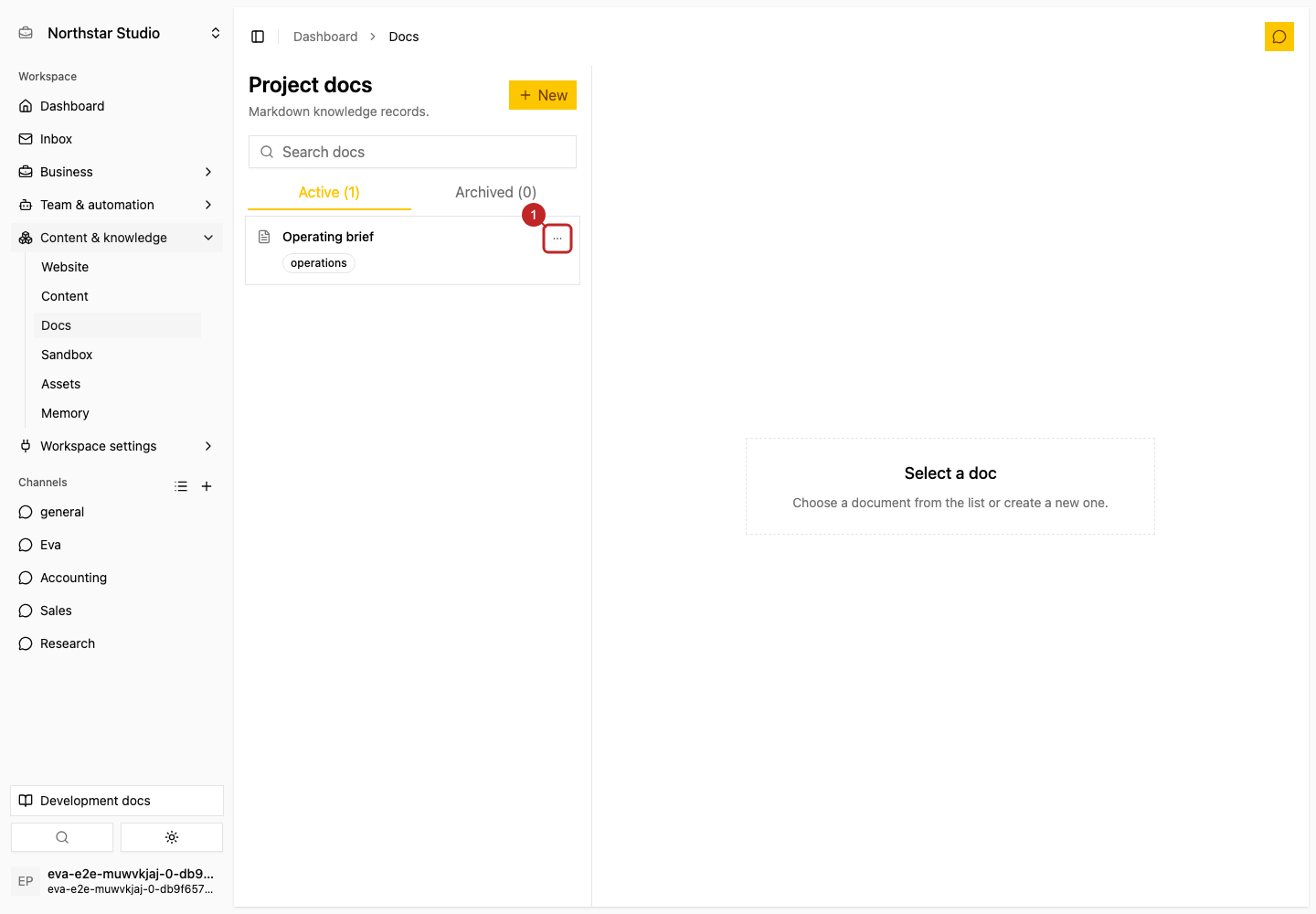Toggle the sidebar panel icon
The height and width of the screenshot is (914, 1316).
tap(258, 37)
